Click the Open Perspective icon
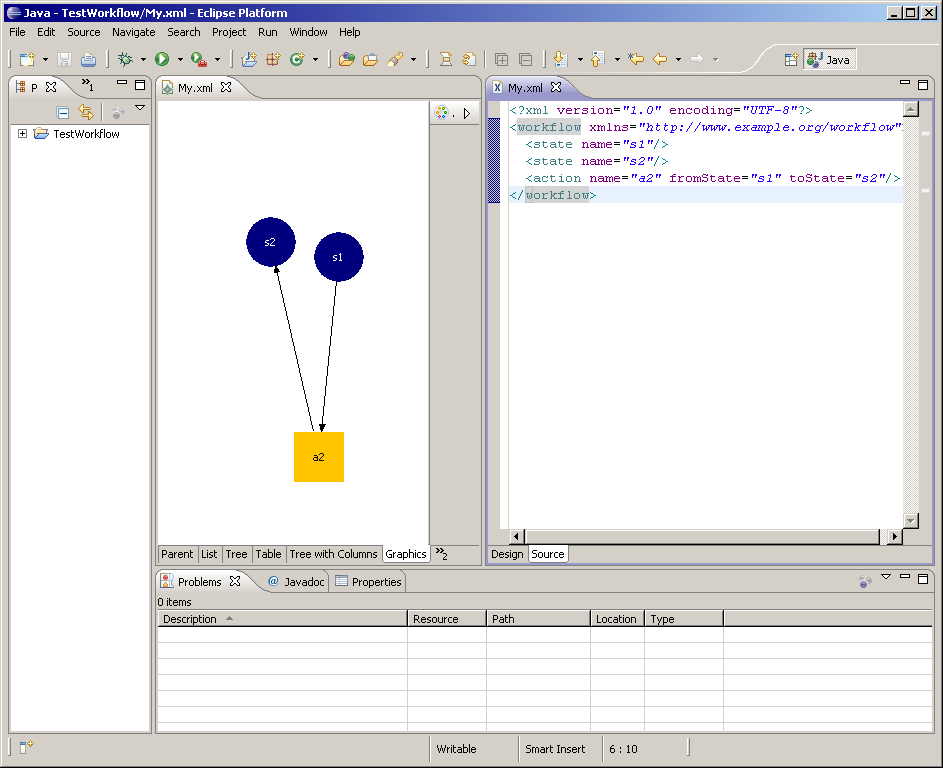Image resolution: width=943 pixels, height=768 pixels. click(x=791, y=60)
